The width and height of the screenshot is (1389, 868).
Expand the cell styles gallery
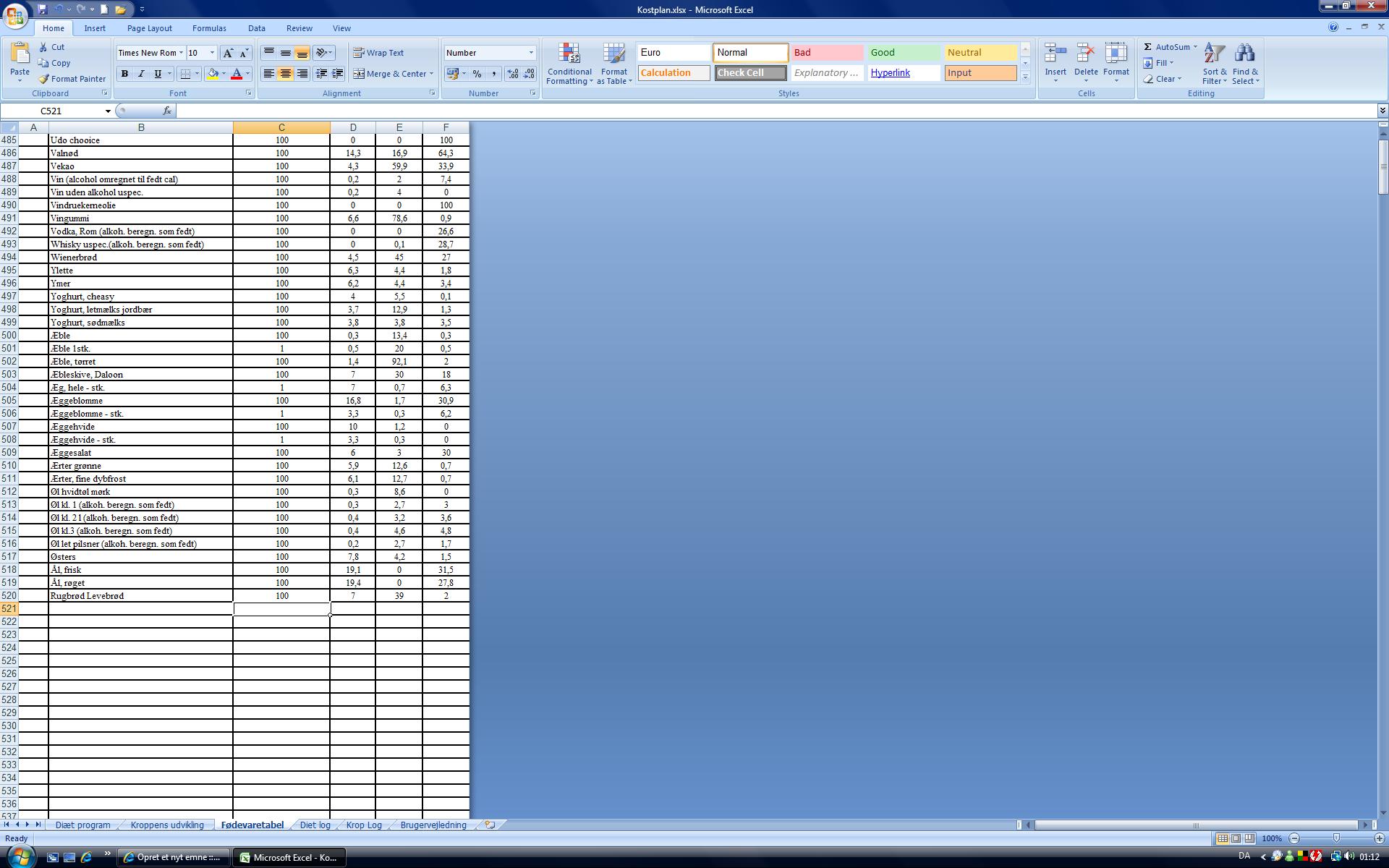point(1025,77)
